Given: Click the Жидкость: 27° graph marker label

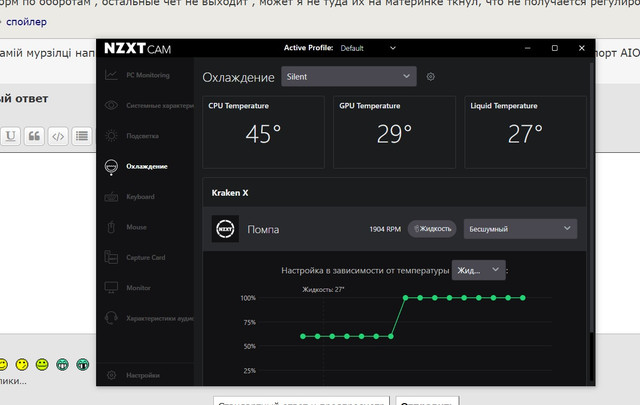Looking at the screenshot, I should click(323, 289).
